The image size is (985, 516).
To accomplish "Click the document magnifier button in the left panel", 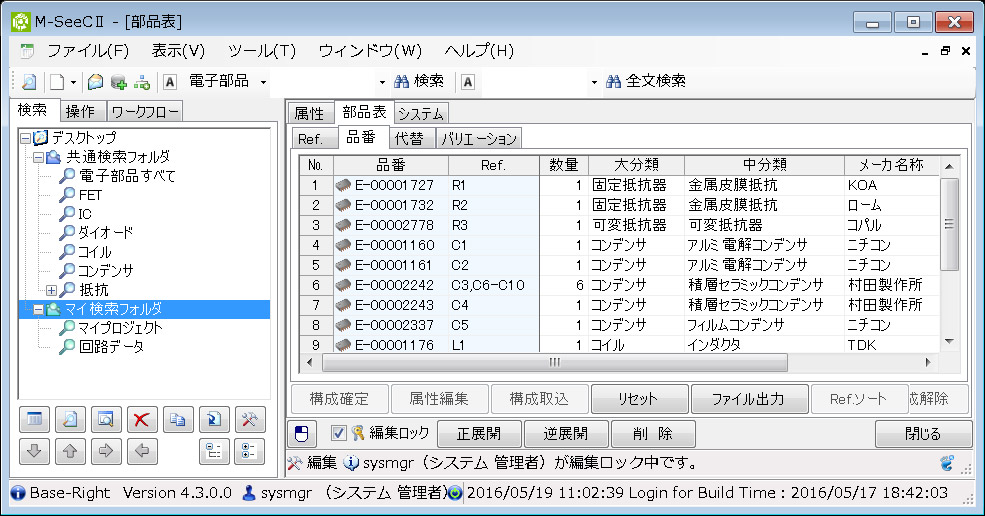I will point(70,419).
